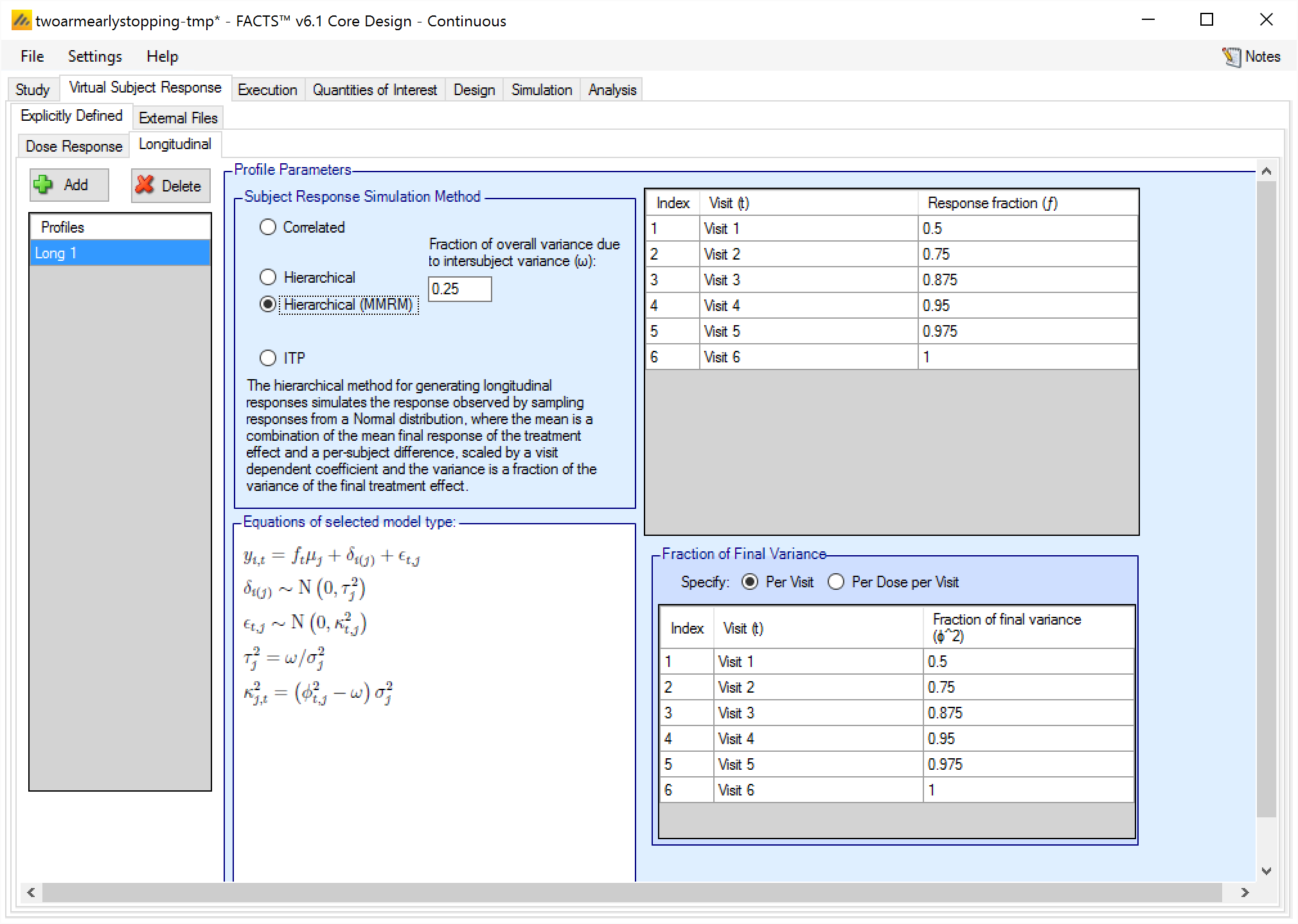1298x924 pixels.
Task: Click the green Add profile button
Action: 69,186
